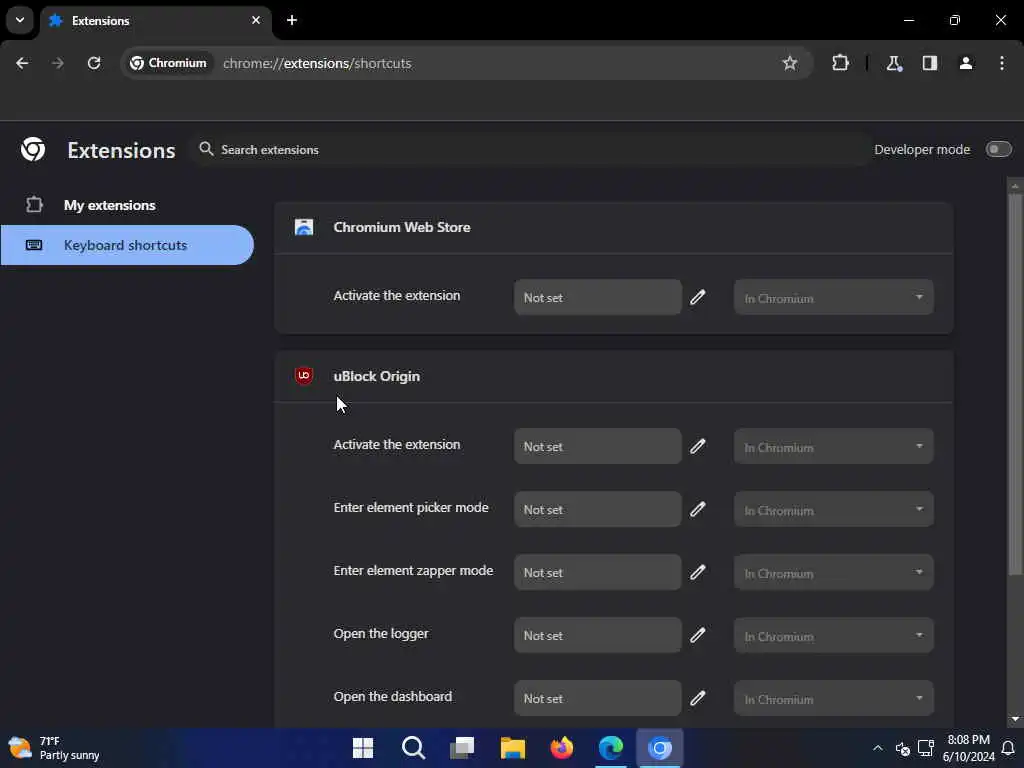Launch Firefox from the taskbar
This screenshot has width=1024, height=768.
pyautogui.click(x=562, y=748)
